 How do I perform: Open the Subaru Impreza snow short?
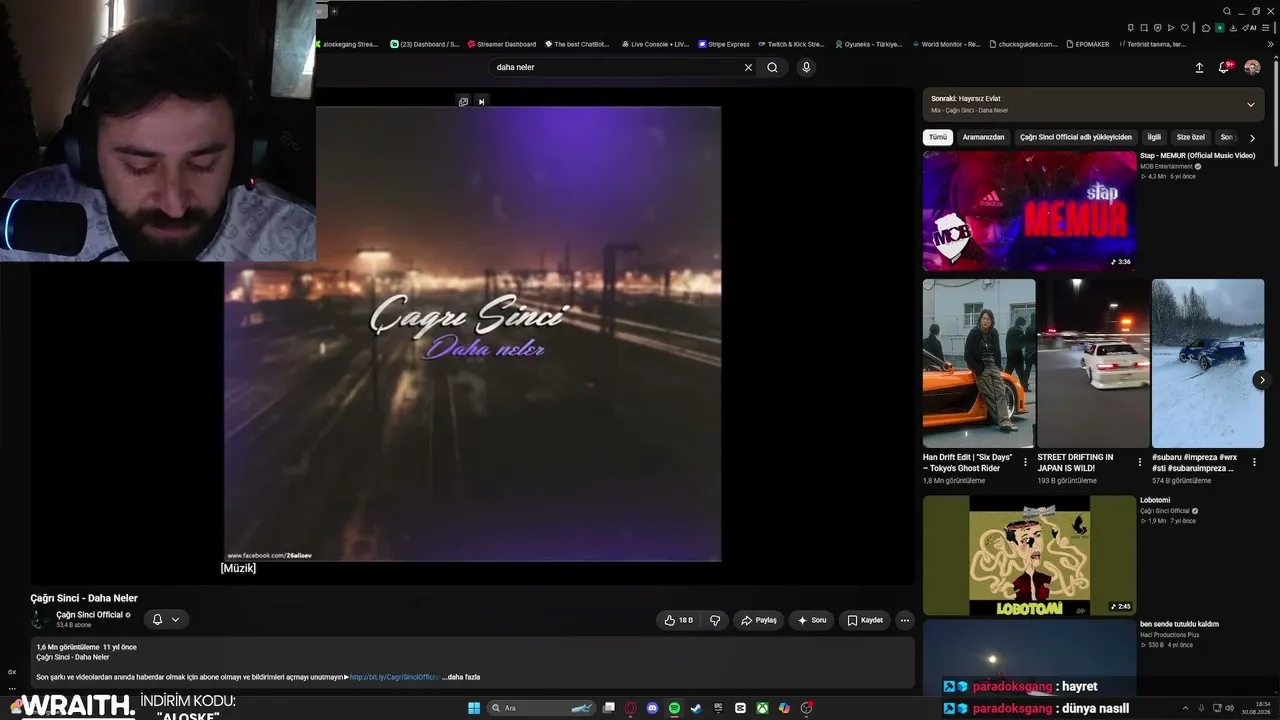pyautogui.click(x=1208, y=363)
